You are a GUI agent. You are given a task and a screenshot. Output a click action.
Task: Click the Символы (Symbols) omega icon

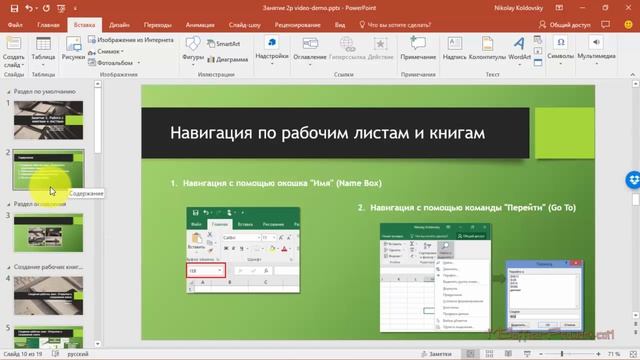[560, 42]
